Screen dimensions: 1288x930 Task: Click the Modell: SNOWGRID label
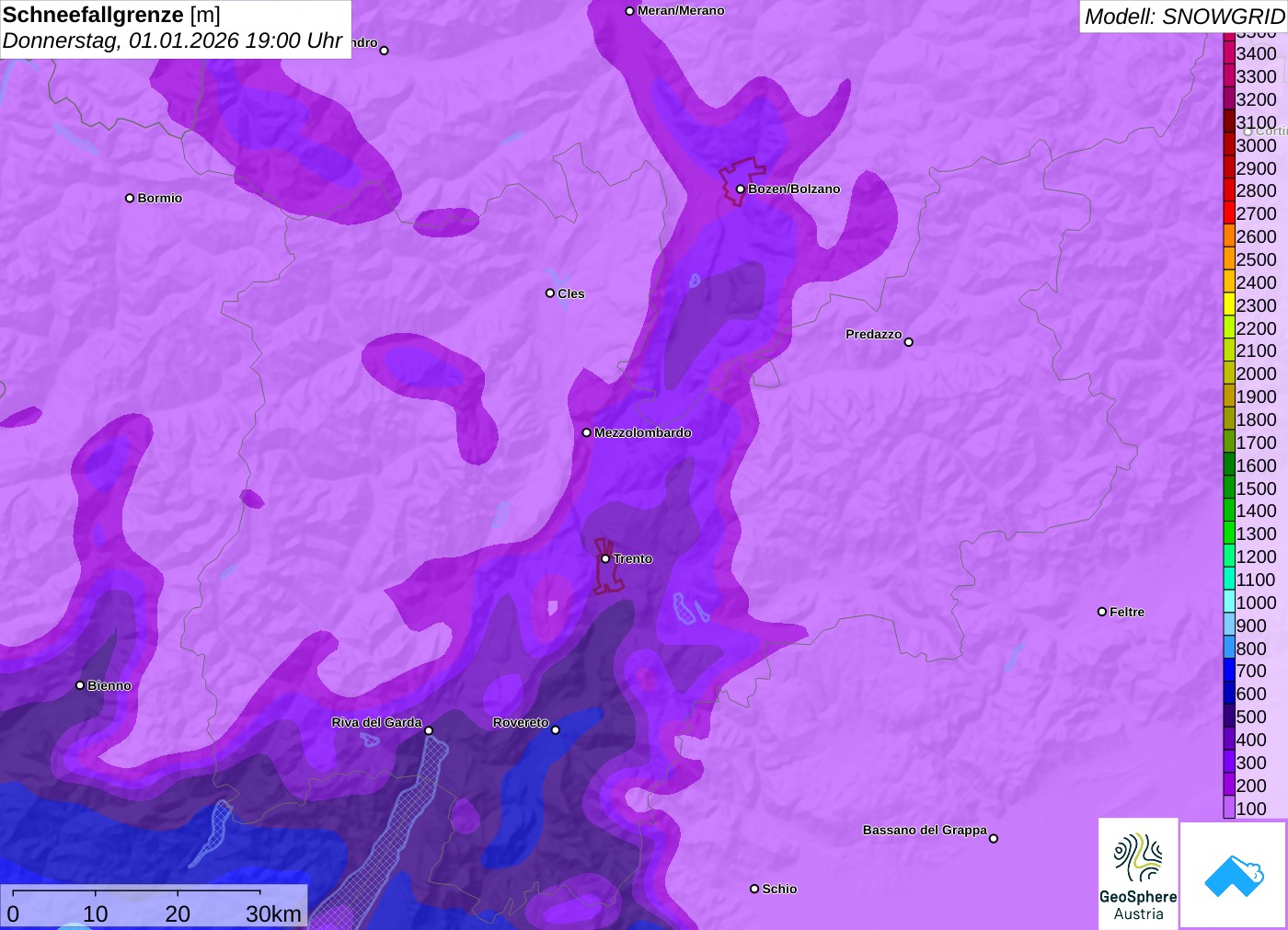[x=1184, y=17]
